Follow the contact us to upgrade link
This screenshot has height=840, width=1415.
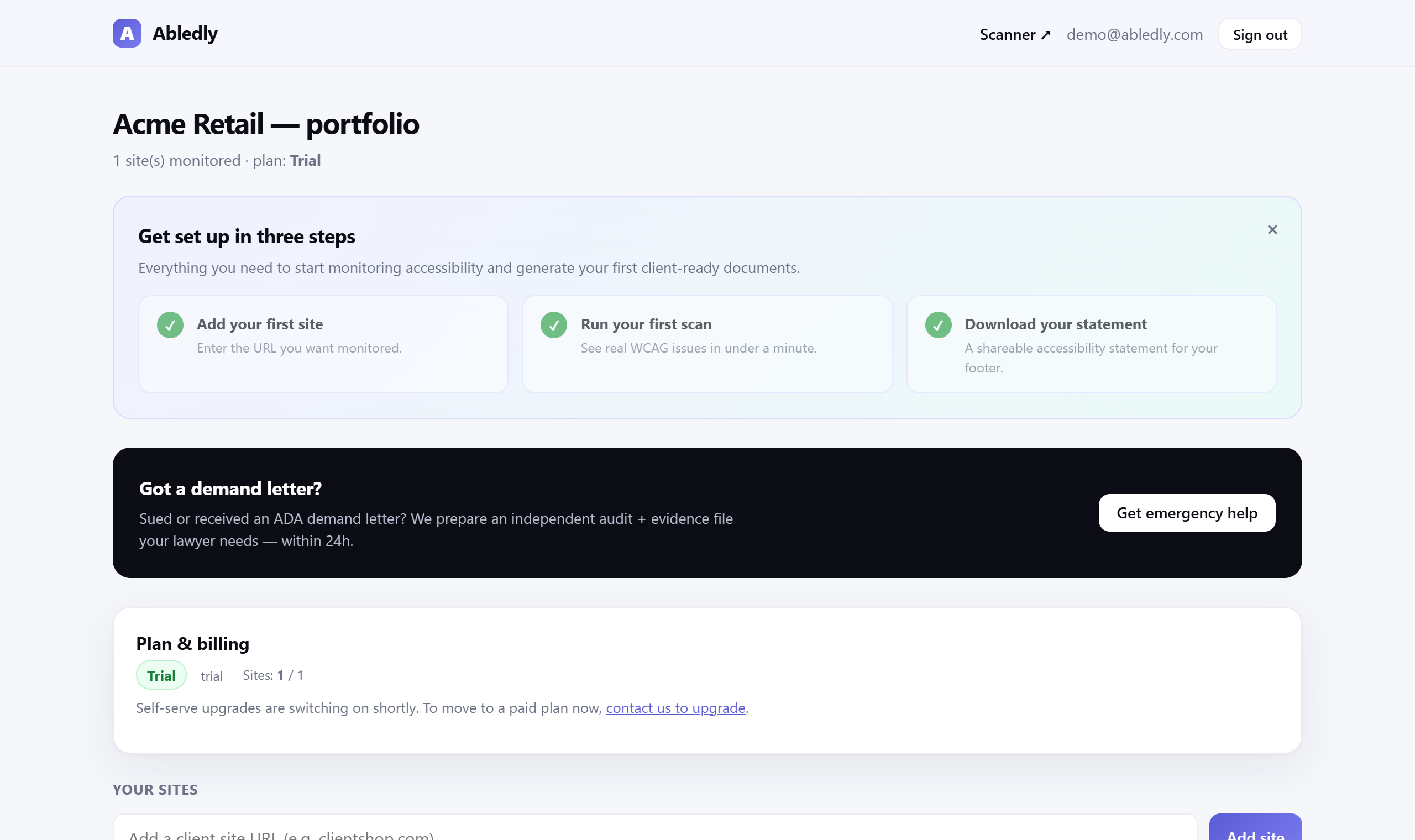coord(675,708)
